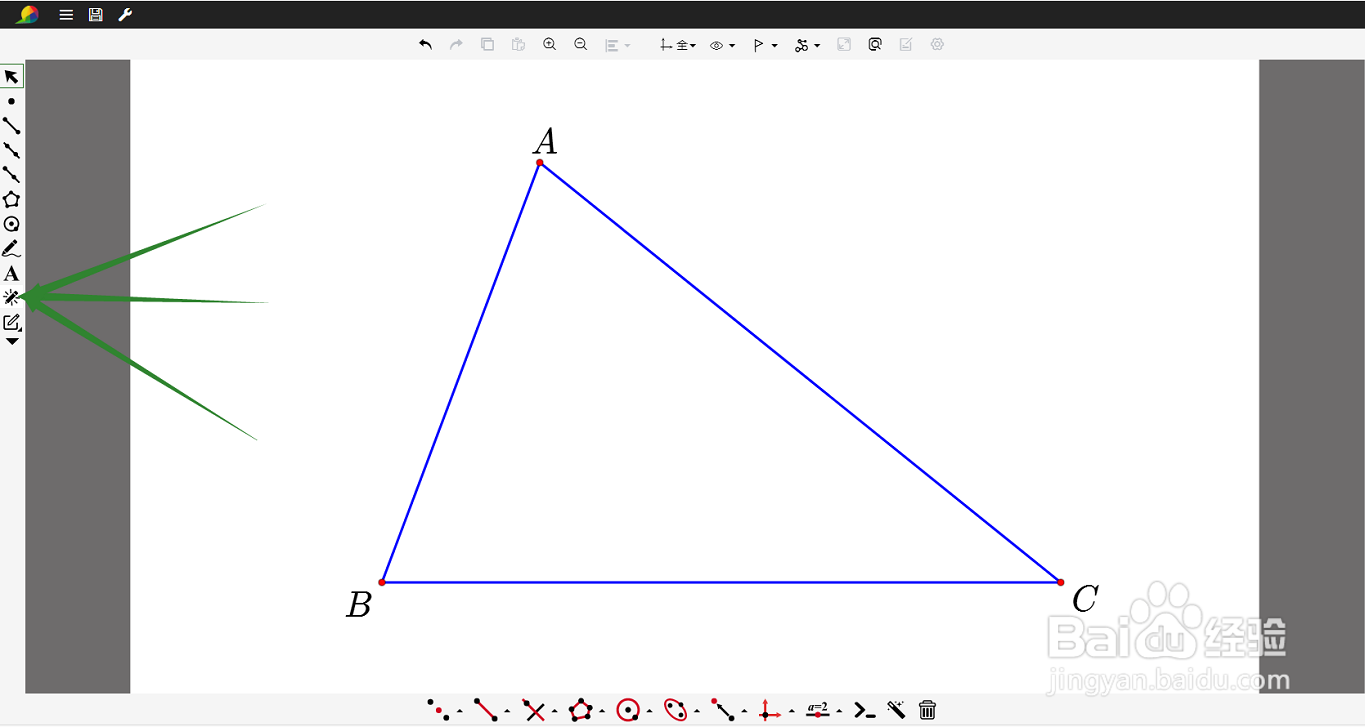
Task: Expand the red axes tool options arrow
Action: [x=791, y=713]
